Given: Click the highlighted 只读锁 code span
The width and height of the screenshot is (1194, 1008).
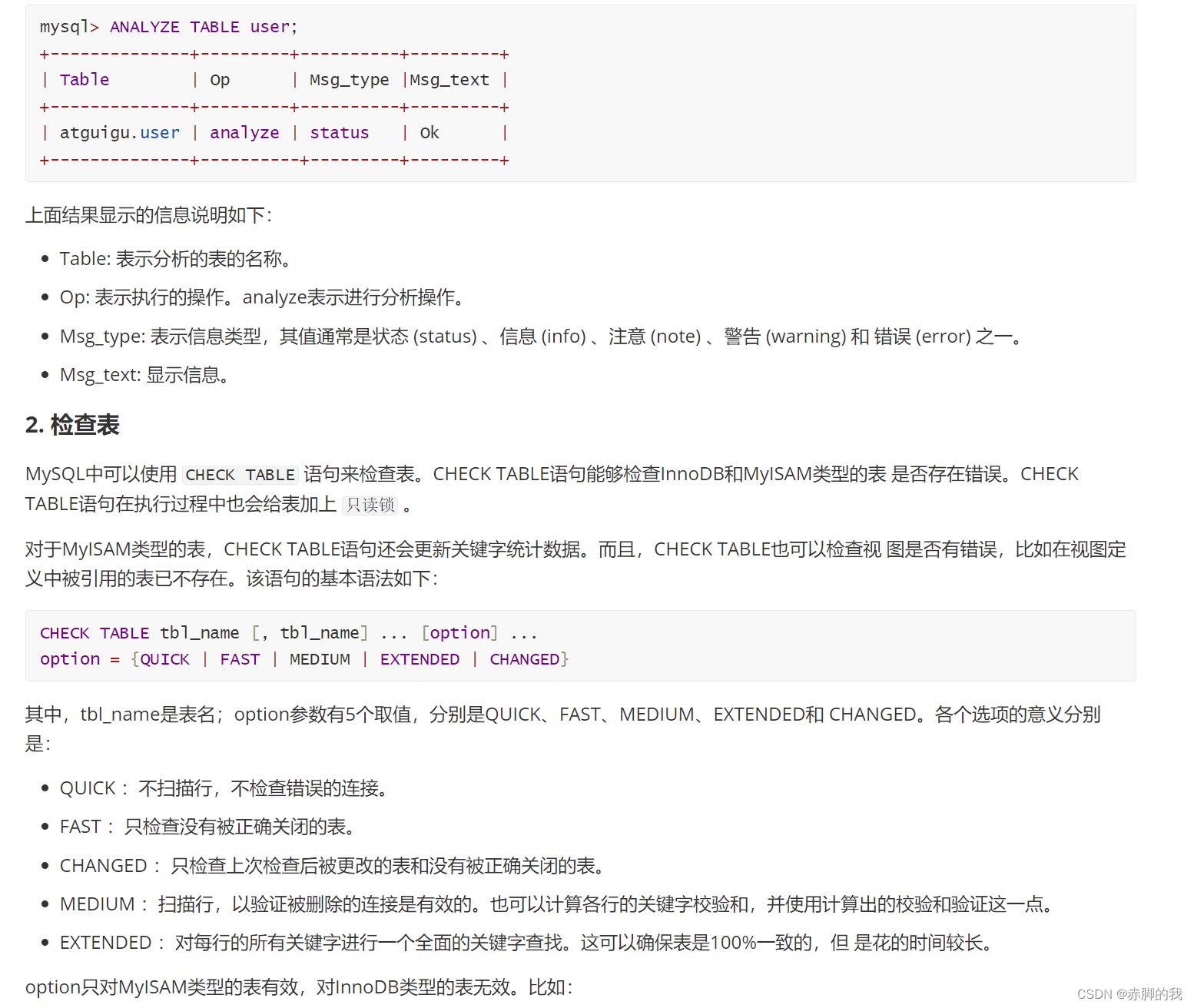Looking at the screenshot, I should click(x=370, y=504).
